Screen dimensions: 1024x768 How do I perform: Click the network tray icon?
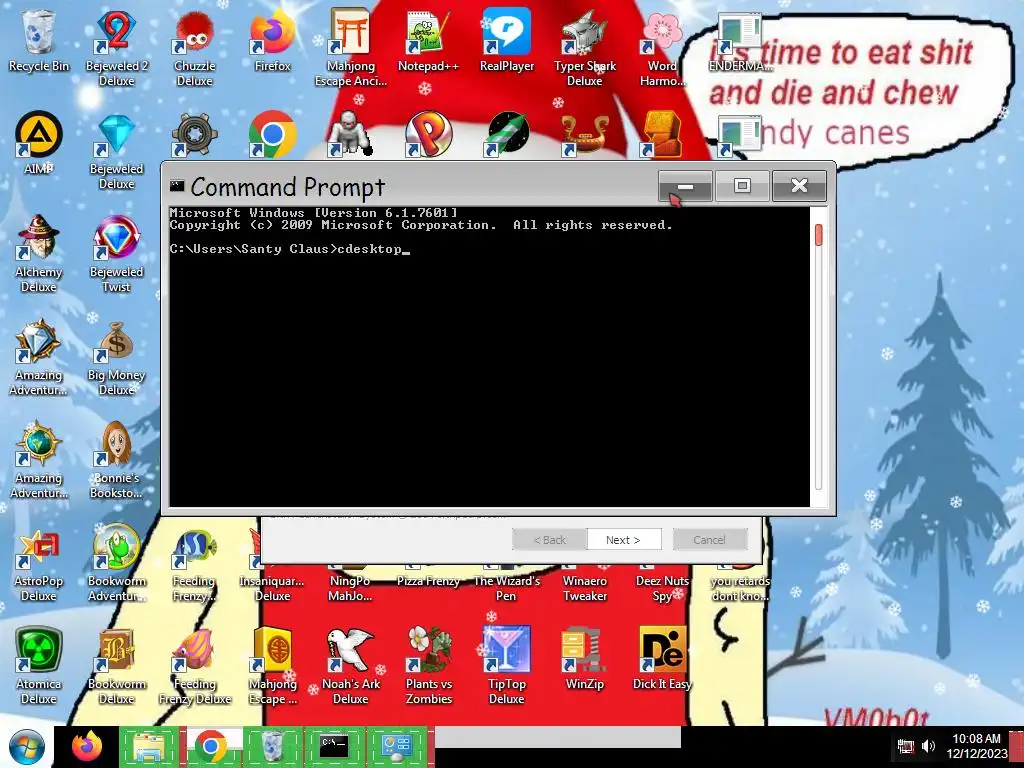click(x=906, y=746)
